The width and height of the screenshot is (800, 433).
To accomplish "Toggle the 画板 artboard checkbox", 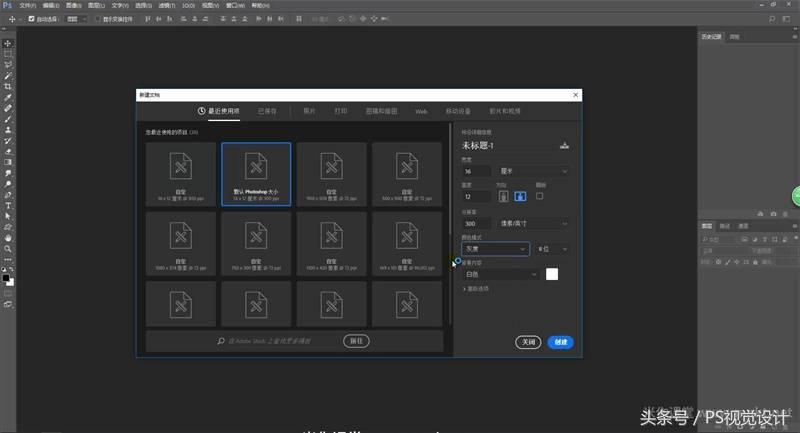I will click(x=540, y=196).
